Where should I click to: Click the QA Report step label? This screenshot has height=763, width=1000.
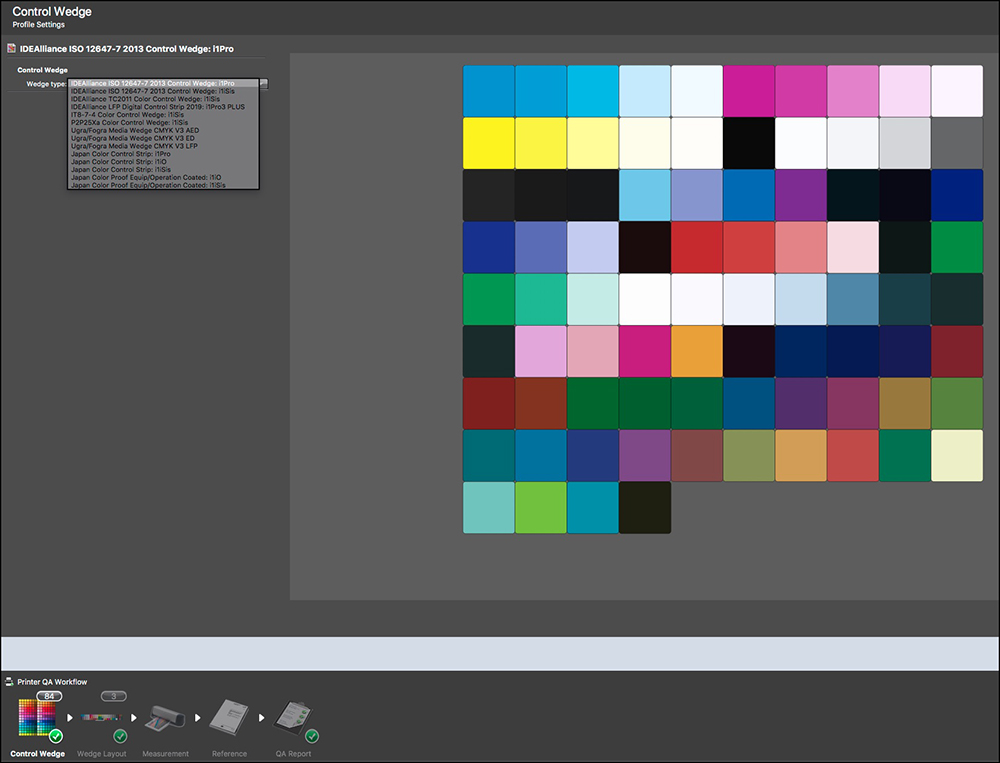click(293, 753)
